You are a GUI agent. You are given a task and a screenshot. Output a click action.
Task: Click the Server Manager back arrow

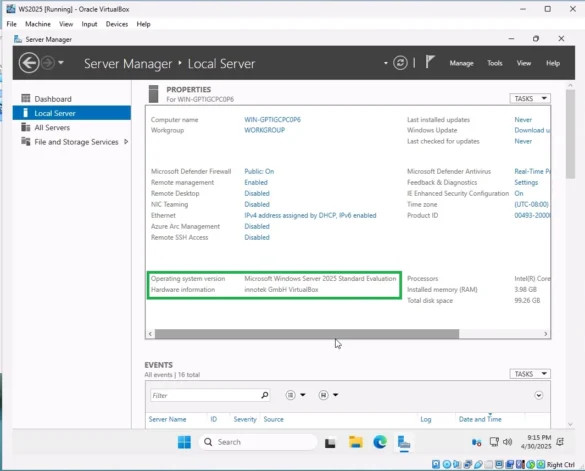click(x=29, y=63)
